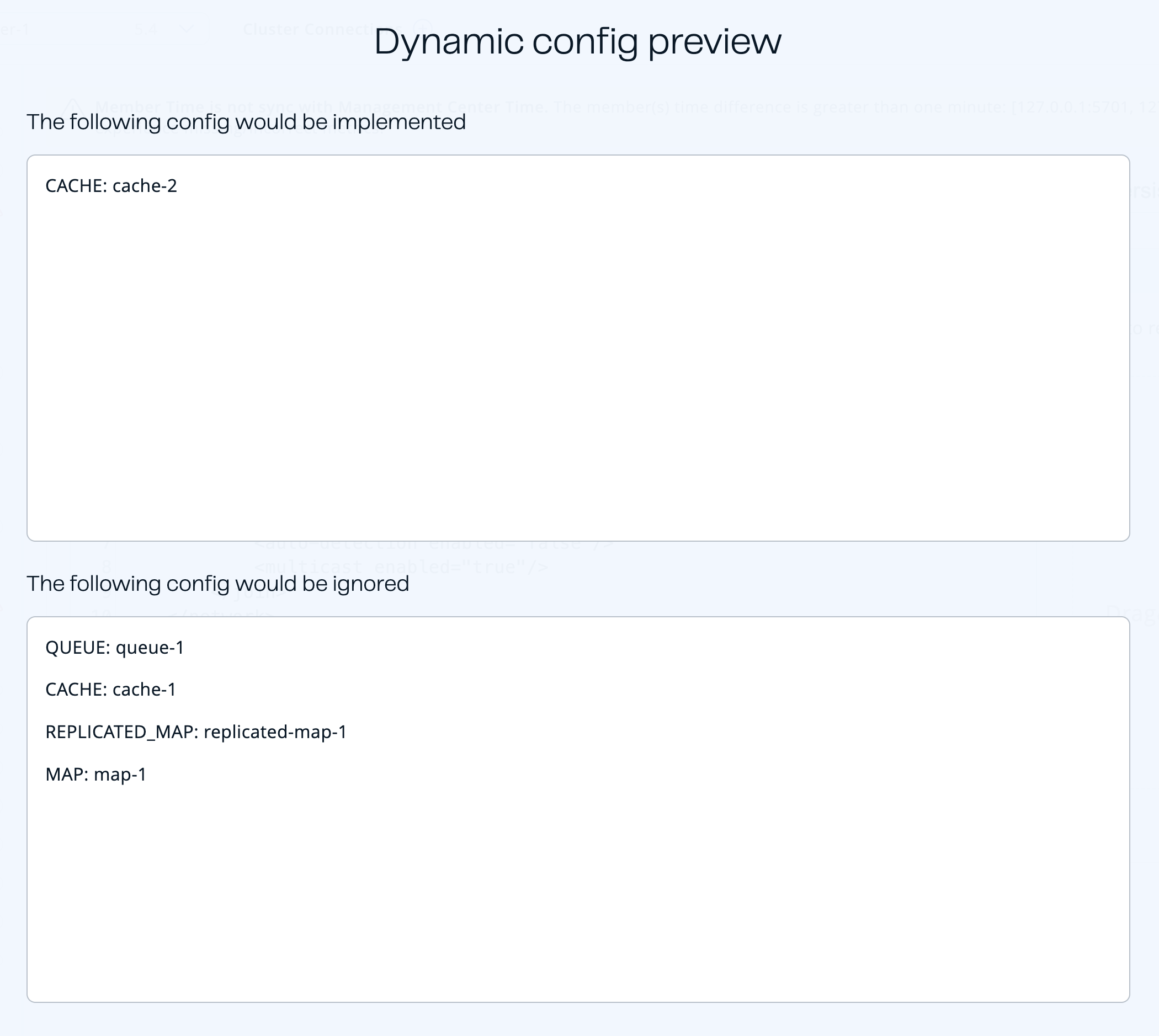Viewport: 1159px width, 1036px height.
Task: Select the CACHE: cache-2 entry in the implemented panel
Action: (111, 185)
